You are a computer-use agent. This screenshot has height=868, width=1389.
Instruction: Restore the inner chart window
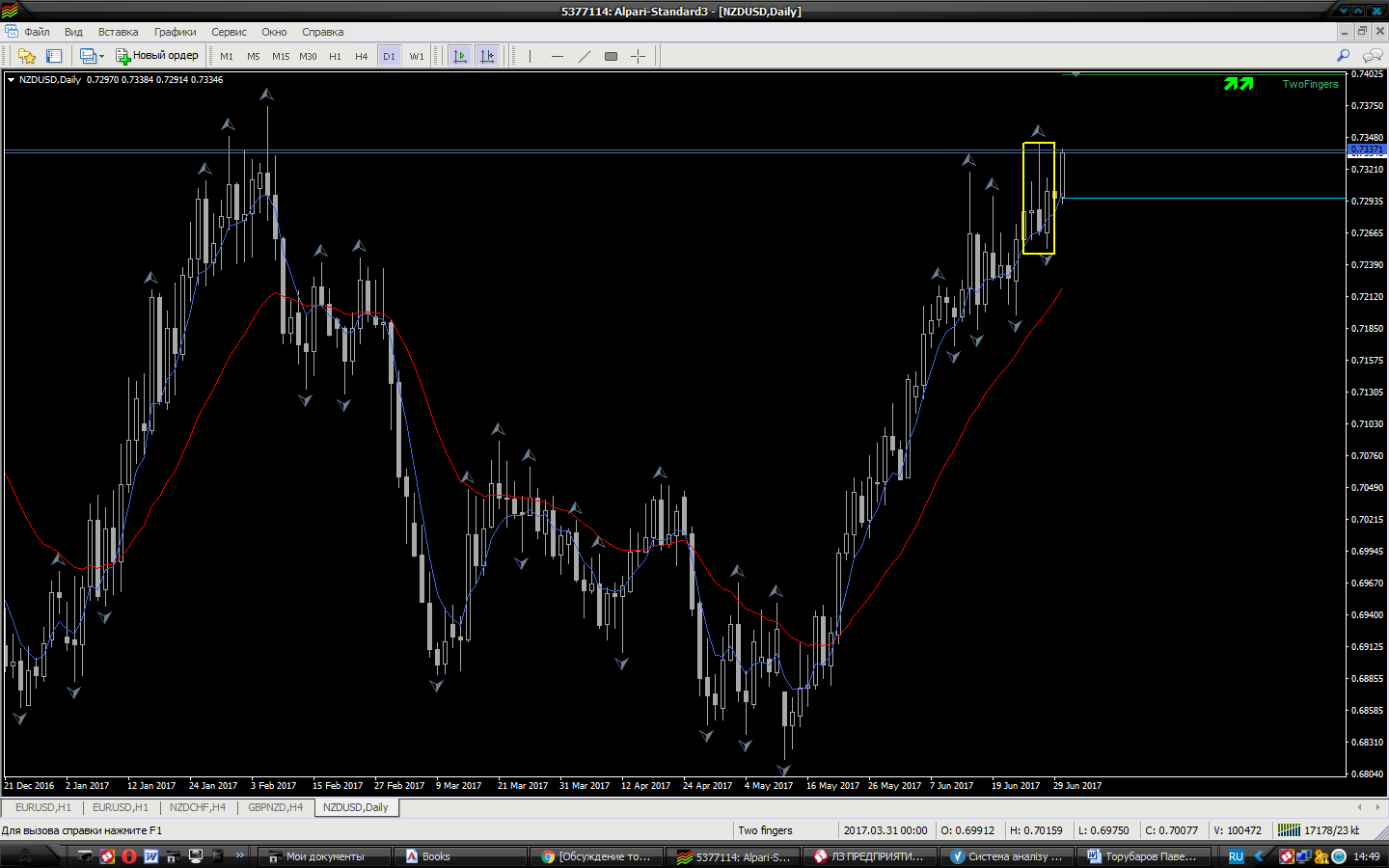coord(1362,32)
